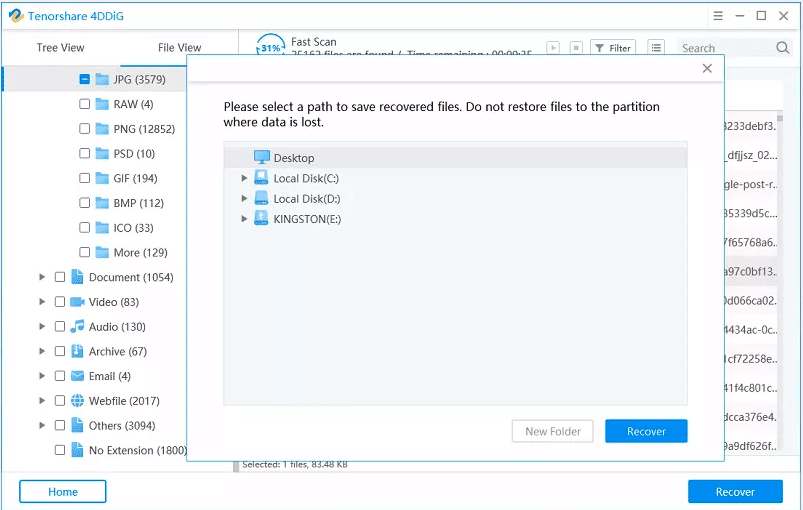Switch to list view icon
Viewport: 803px width, 510px height.
656,48
